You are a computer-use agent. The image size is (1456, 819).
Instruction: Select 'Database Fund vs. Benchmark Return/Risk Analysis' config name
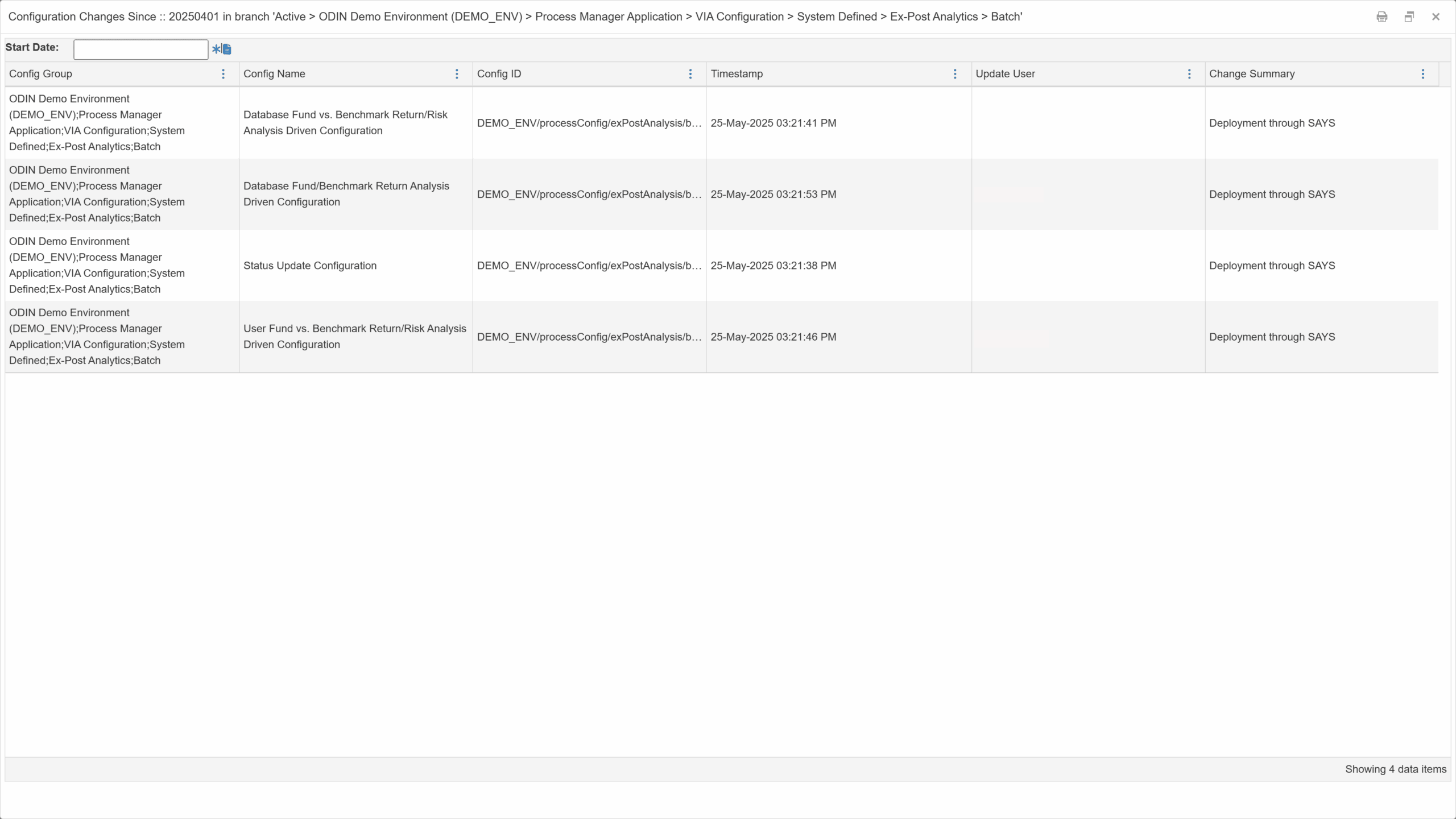click(x=355, y=123)
